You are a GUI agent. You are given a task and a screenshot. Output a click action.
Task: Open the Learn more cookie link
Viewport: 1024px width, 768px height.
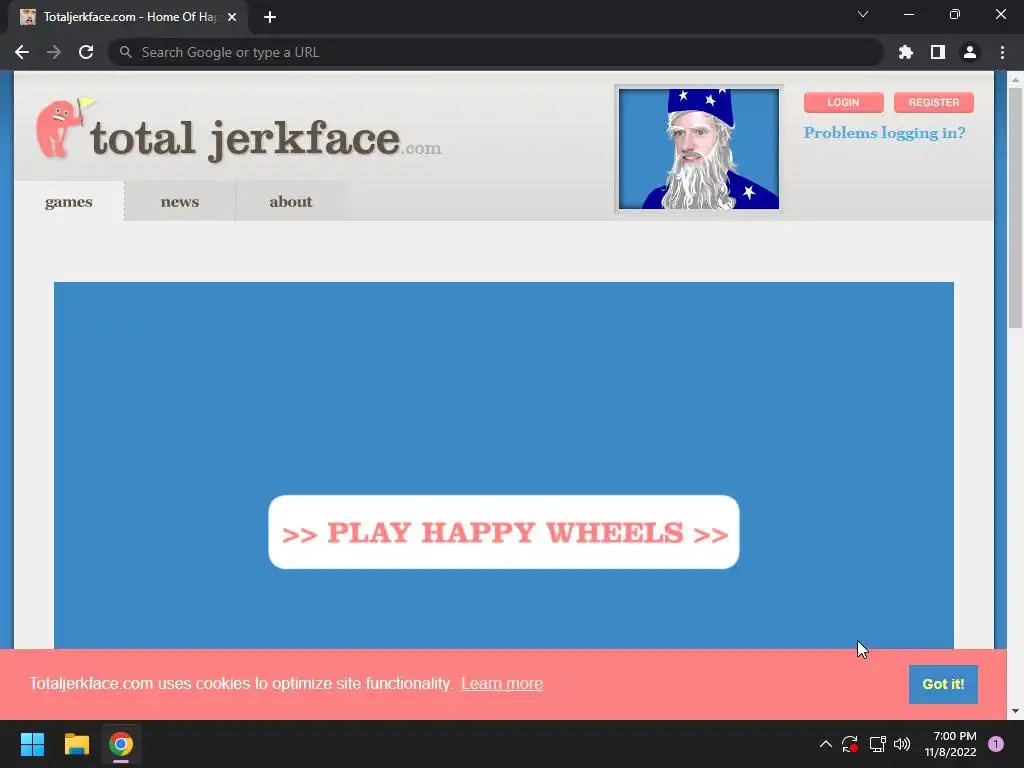tap(502, 684)
